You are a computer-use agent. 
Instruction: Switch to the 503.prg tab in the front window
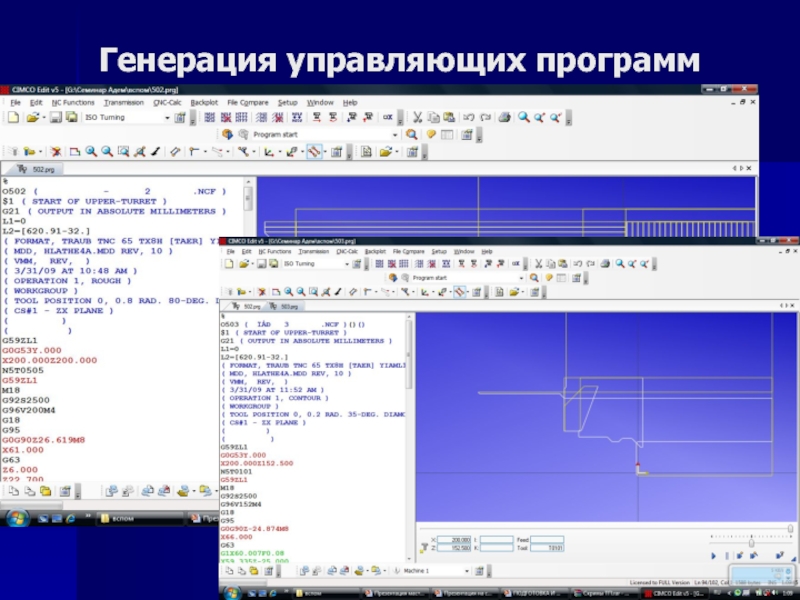pyautogui.click(x=289, y=307)
